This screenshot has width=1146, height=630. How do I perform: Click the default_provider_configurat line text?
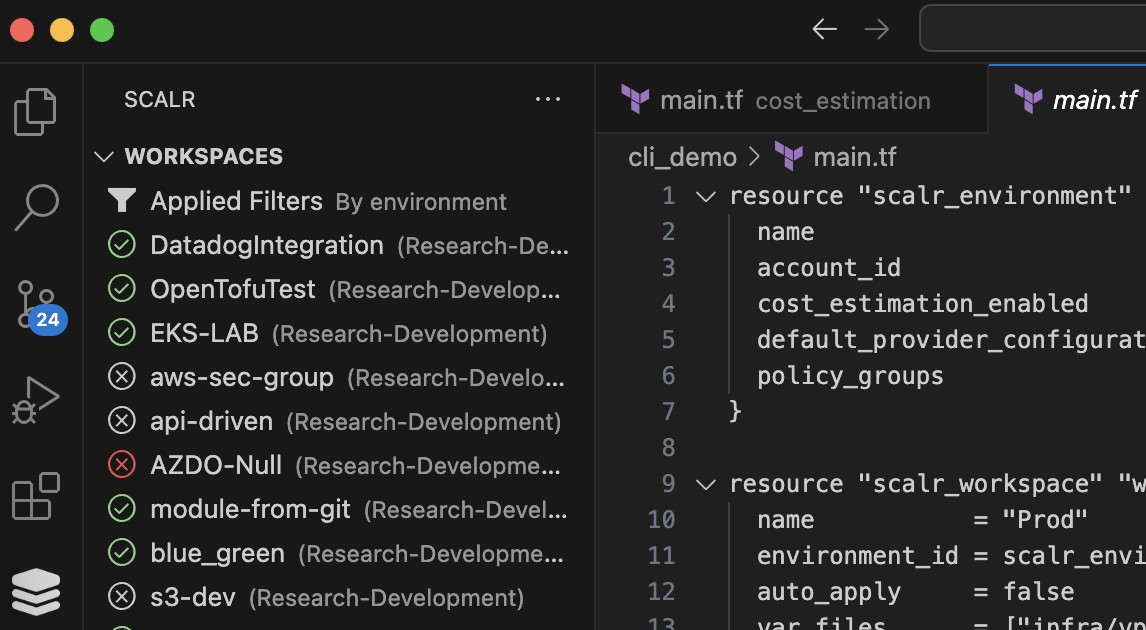pyautogui.click(x=951, y=340)
